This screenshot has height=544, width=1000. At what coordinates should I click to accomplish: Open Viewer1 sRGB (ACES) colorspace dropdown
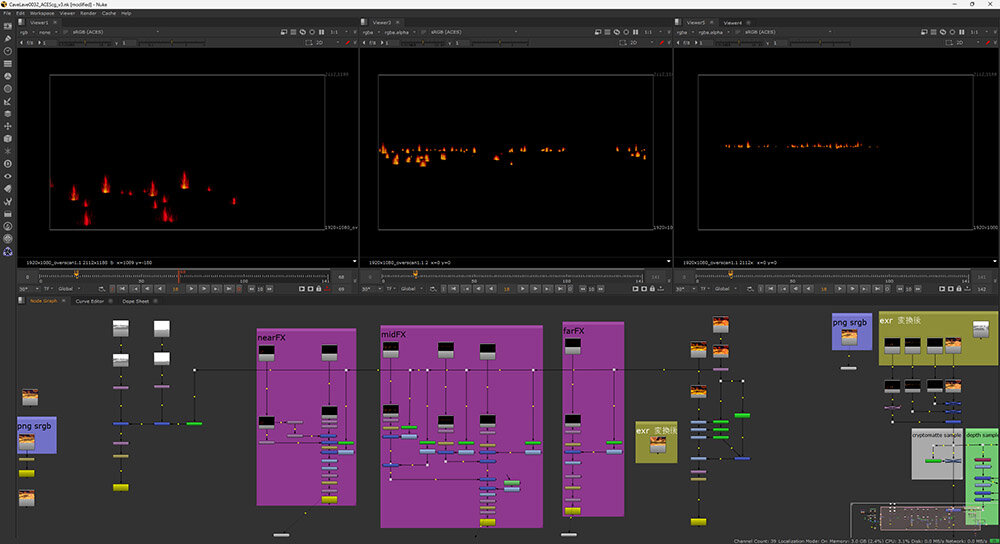(115, 32)
